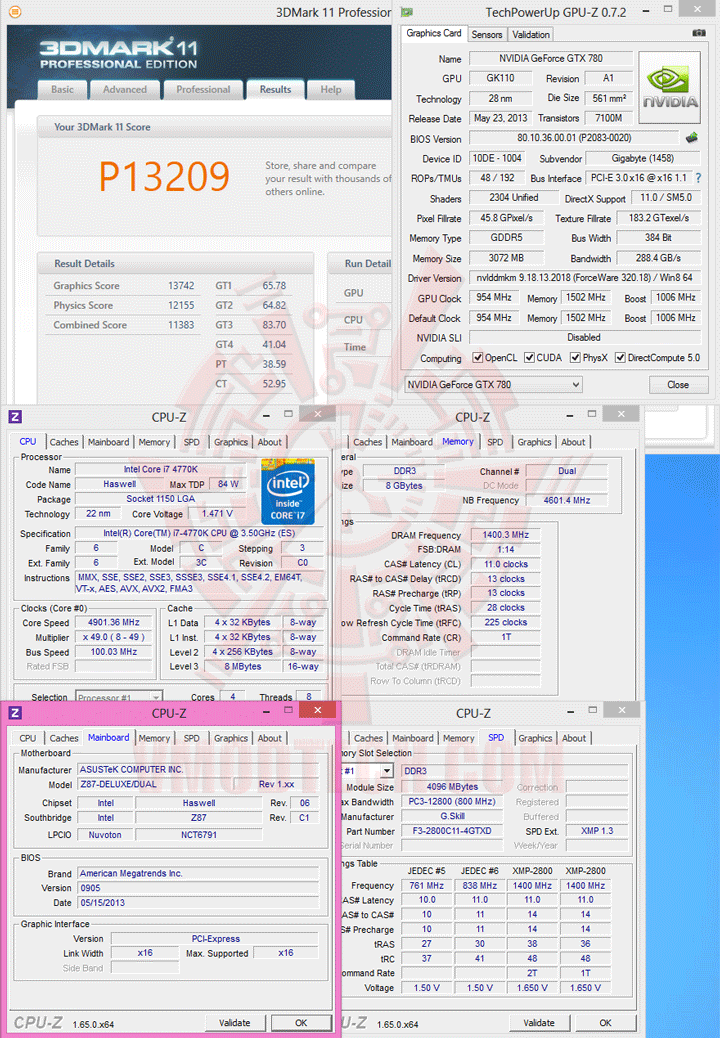Select the Results tab in 3DMark 11

click(275, 89)
